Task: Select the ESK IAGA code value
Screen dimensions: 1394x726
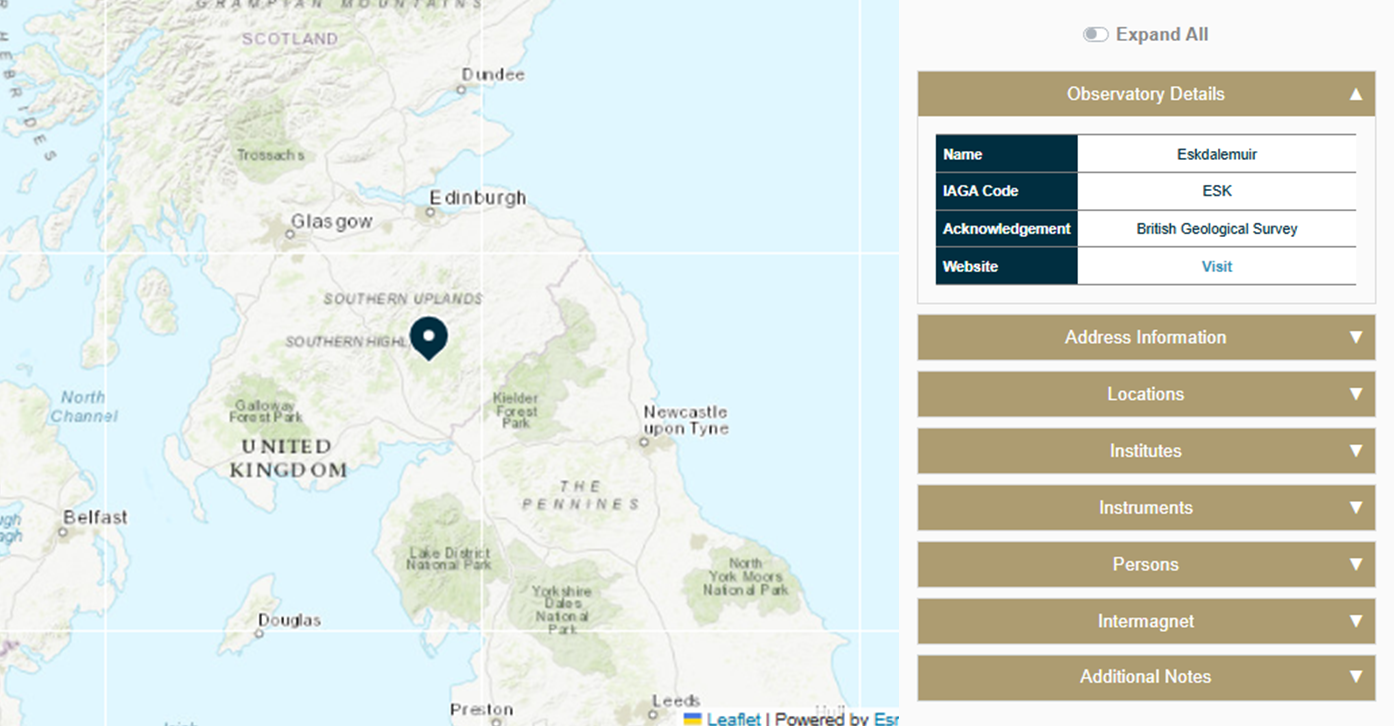Action: 1217,191
